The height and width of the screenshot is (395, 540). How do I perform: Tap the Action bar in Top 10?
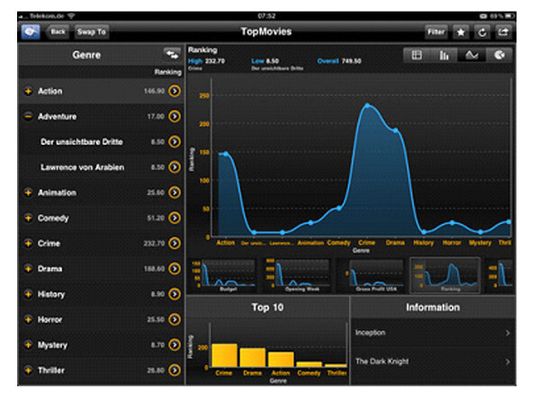[x=281, y=360]
